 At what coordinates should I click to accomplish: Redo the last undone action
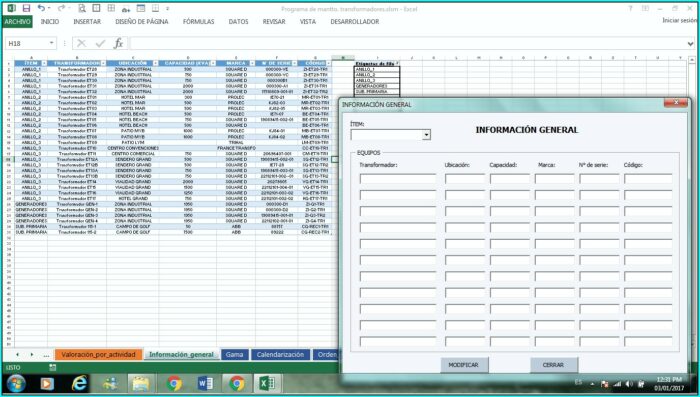click(61, 8)
